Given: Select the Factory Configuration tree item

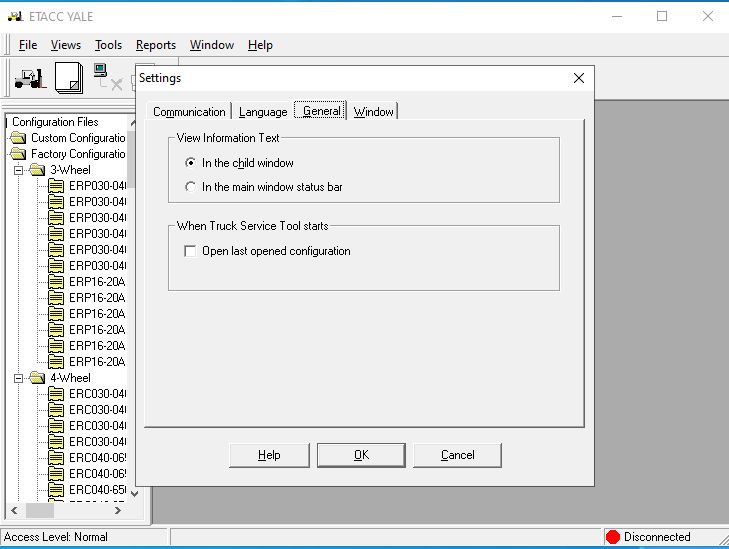Looking at the screenshot, I should [x=78, y=154].
